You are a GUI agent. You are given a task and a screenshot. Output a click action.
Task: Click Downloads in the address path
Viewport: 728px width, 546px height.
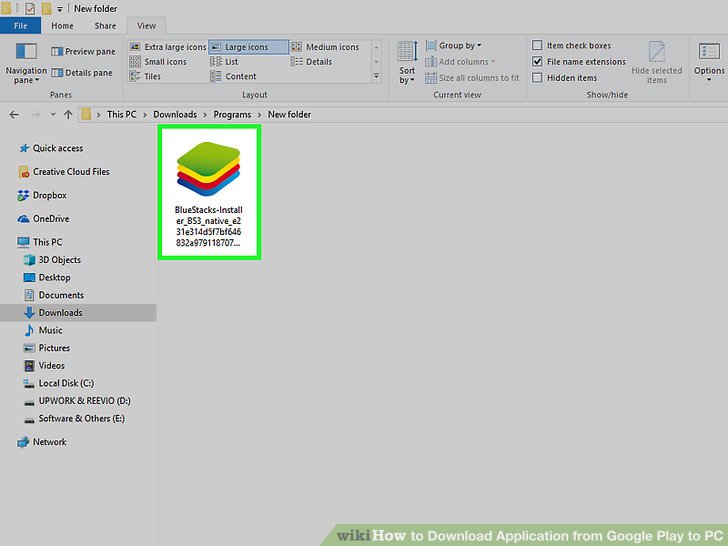[175, 115]
